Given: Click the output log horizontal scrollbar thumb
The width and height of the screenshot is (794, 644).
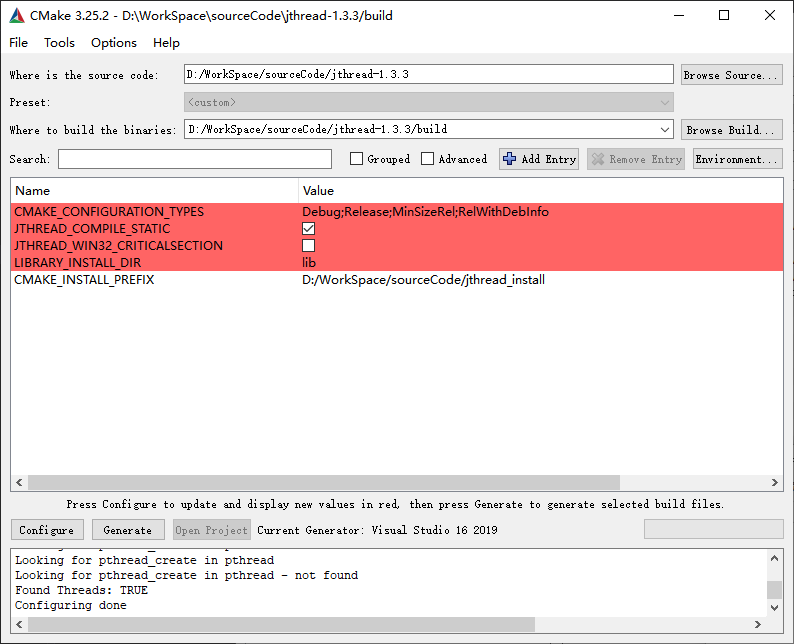Looking at the screenshot, I should tap(282, 624).
